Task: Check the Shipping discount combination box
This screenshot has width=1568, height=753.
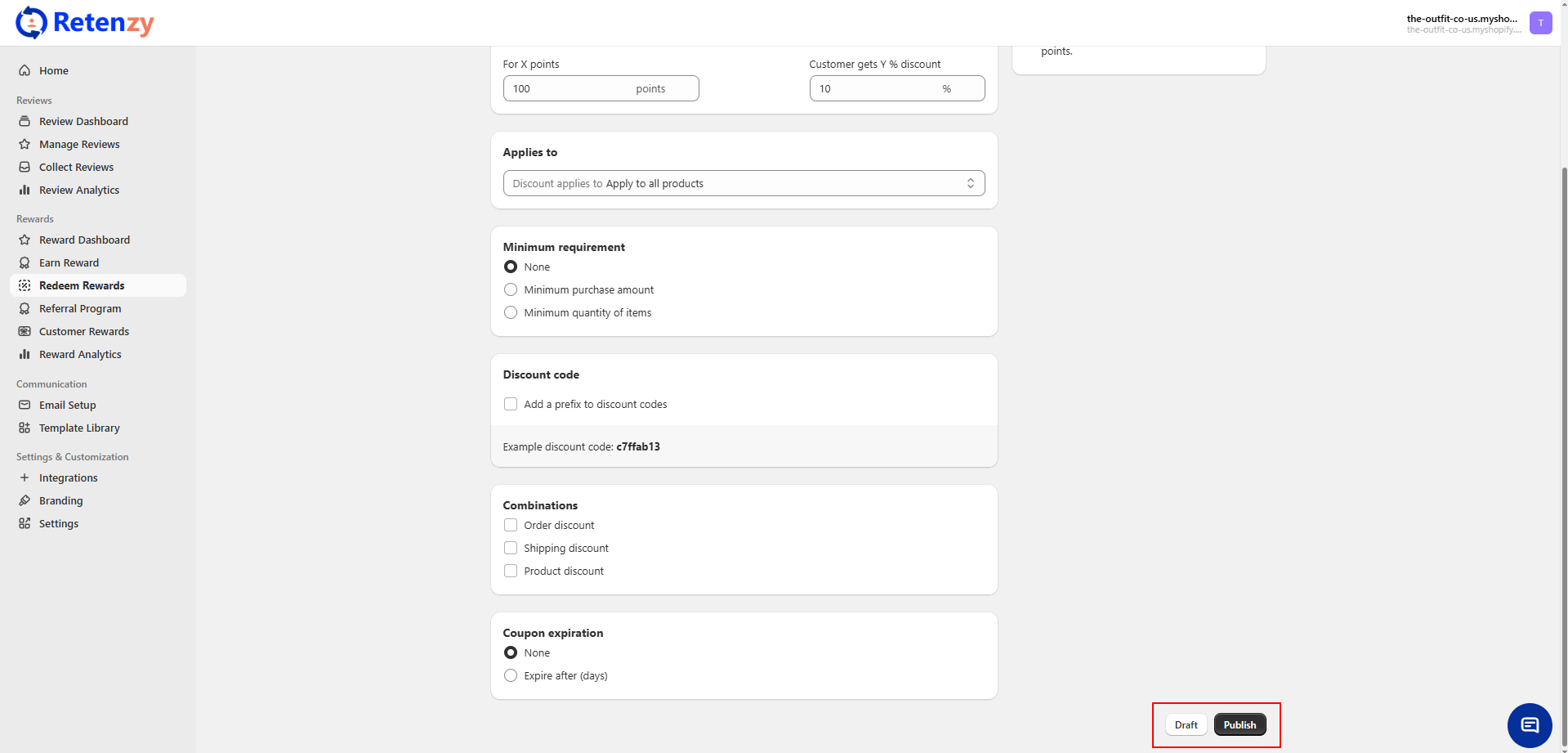Action: 511,548
